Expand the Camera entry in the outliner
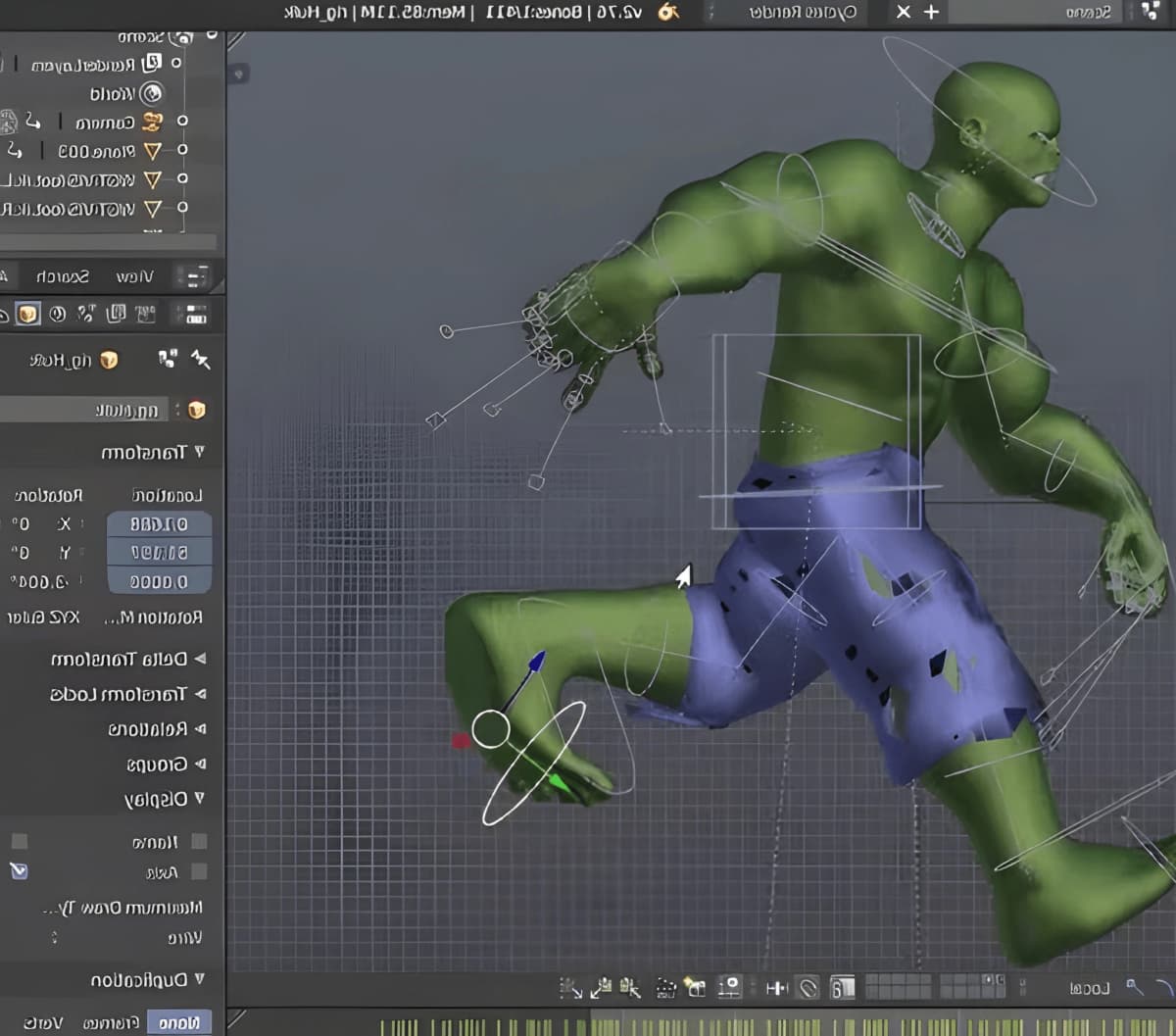 (x=181, y=122)
